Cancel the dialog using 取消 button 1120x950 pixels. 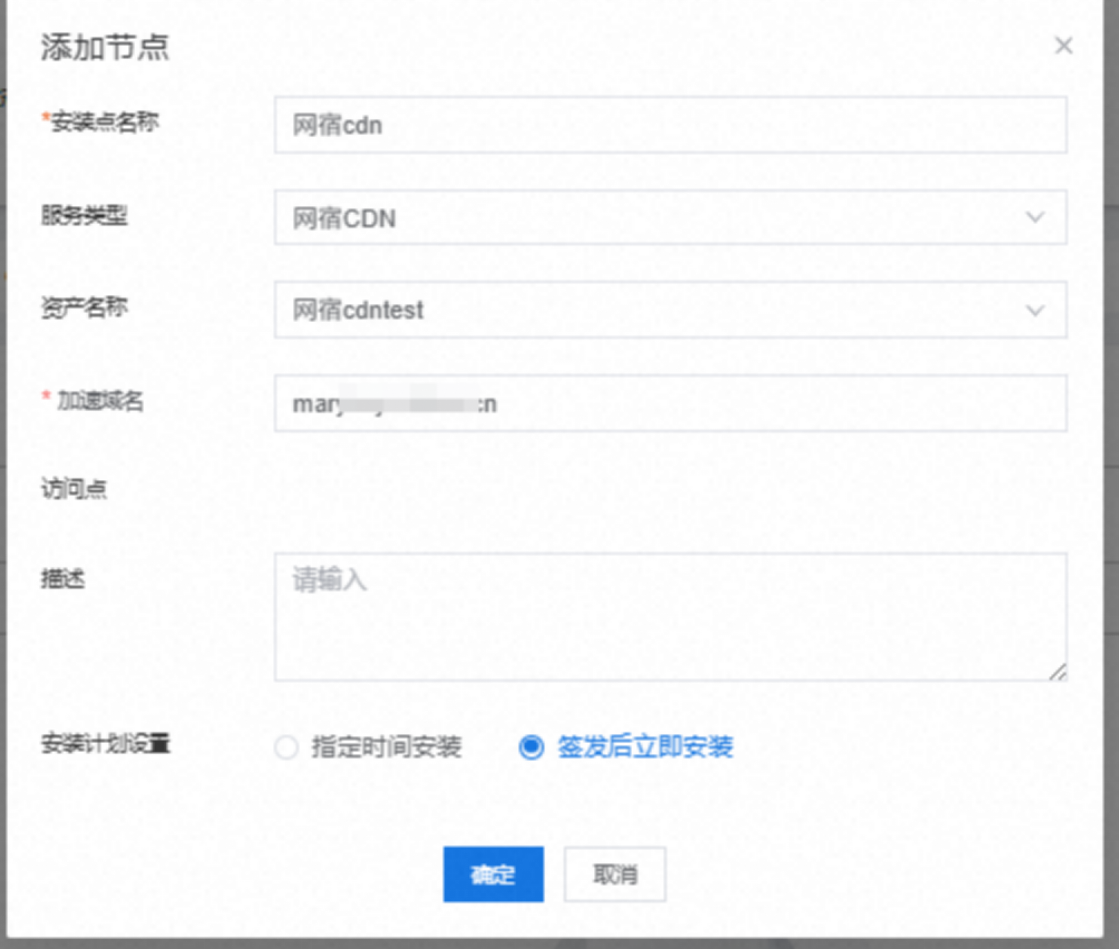click(x=615, y=874)
